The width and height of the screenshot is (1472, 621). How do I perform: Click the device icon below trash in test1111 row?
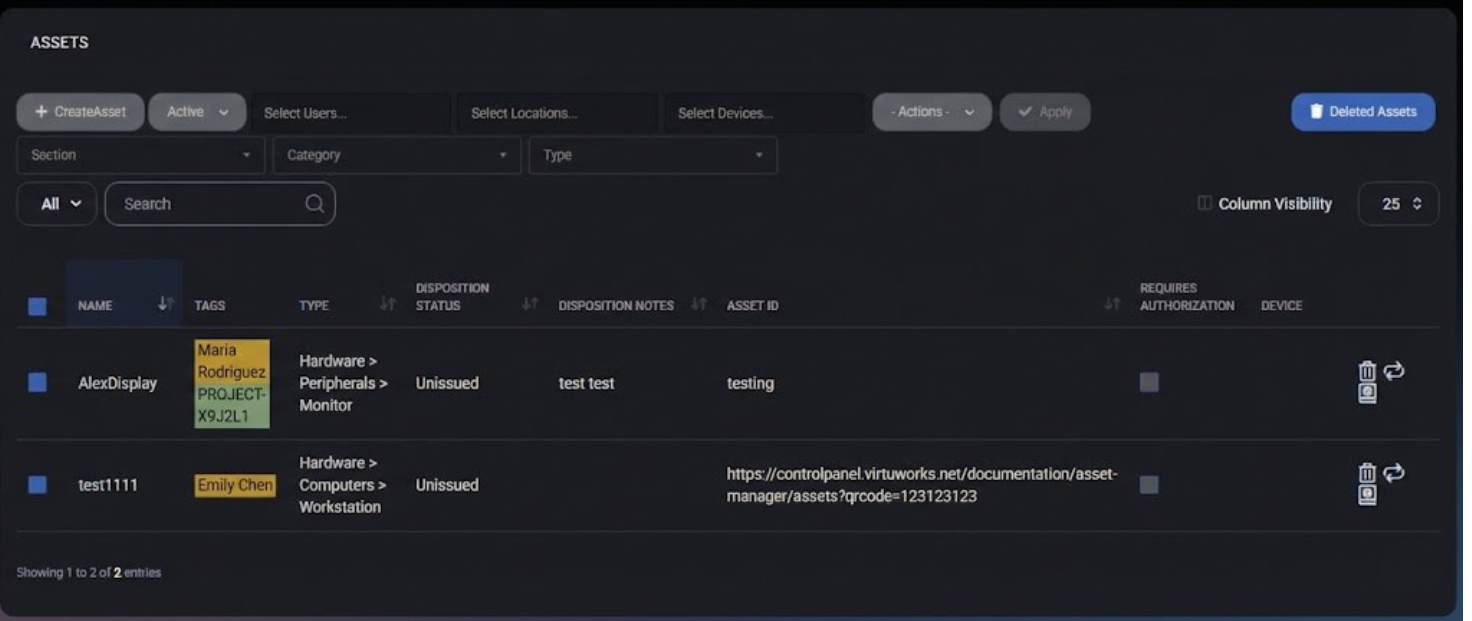[x=1367, y=495]
